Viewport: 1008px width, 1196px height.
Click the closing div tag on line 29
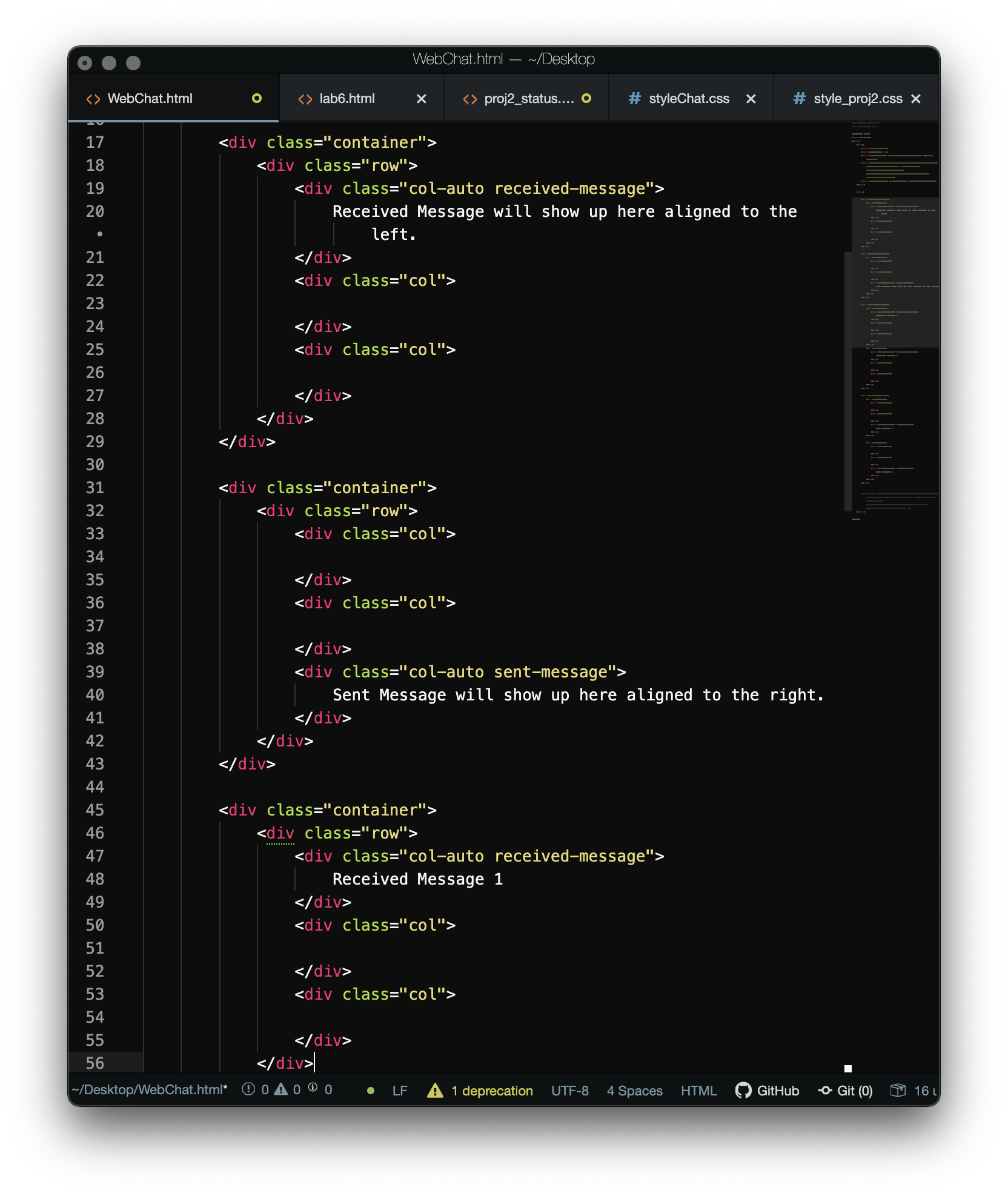[x=247, y=442]
